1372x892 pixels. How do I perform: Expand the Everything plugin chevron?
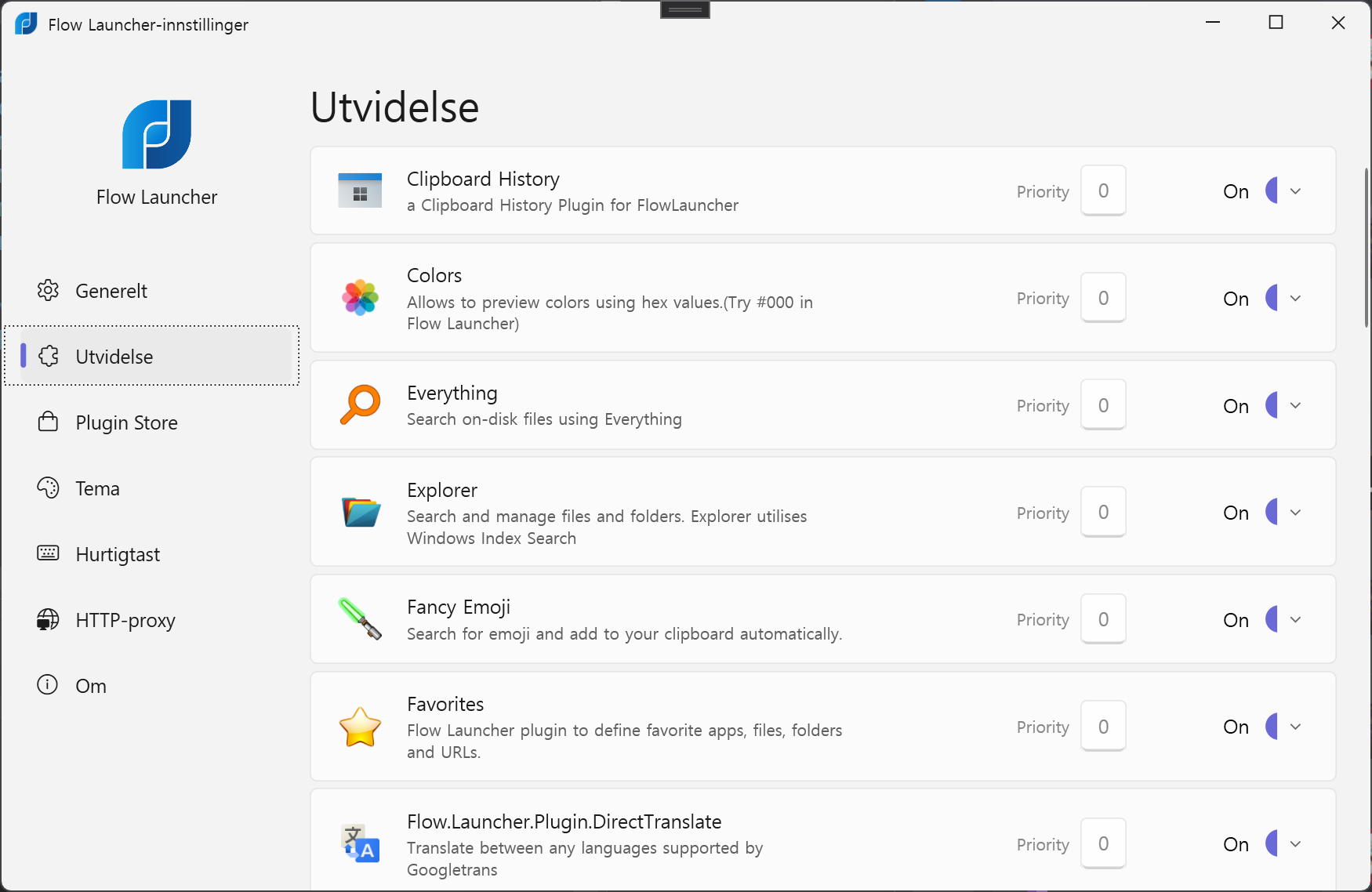tap(1296, 405)
